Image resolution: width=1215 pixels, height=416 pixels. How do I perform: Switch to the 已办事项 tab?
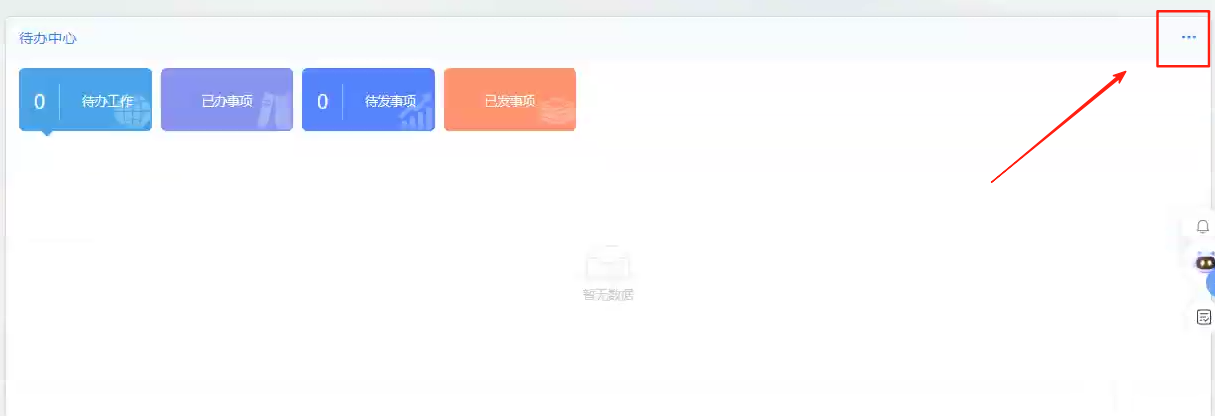(x=227, y=100)
